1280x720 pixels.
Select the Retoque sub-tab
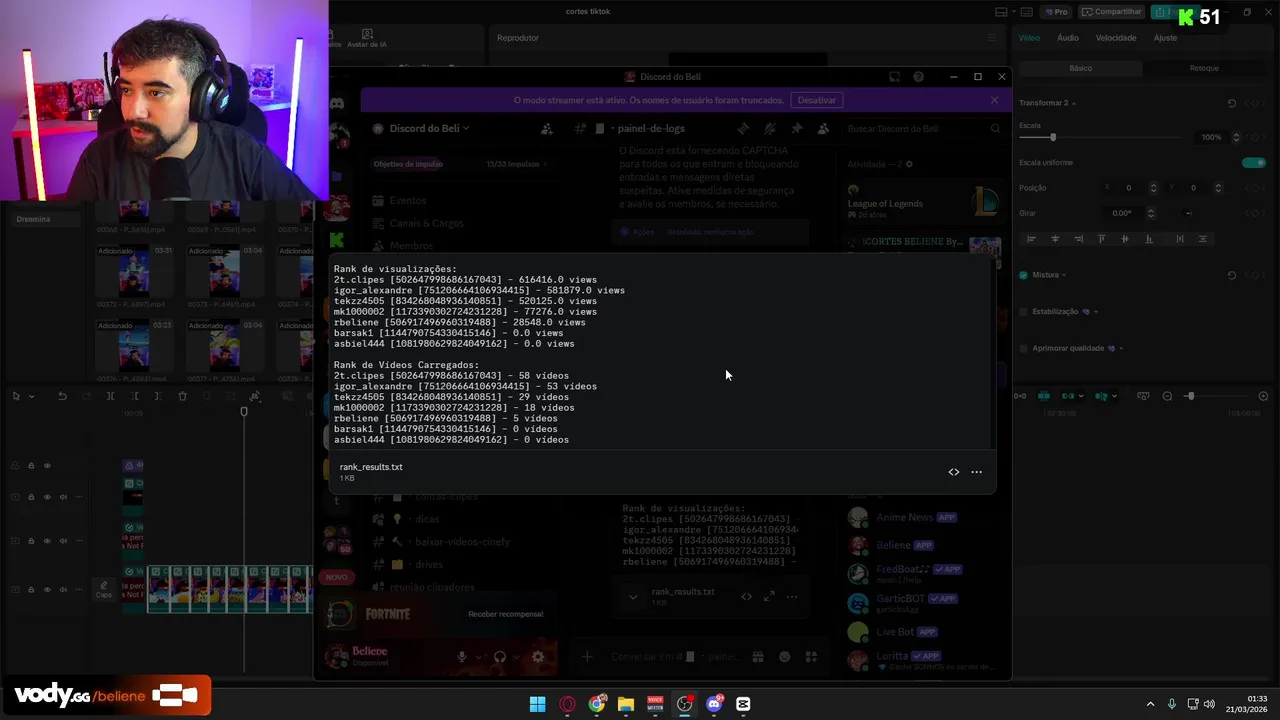(1204, 68)
